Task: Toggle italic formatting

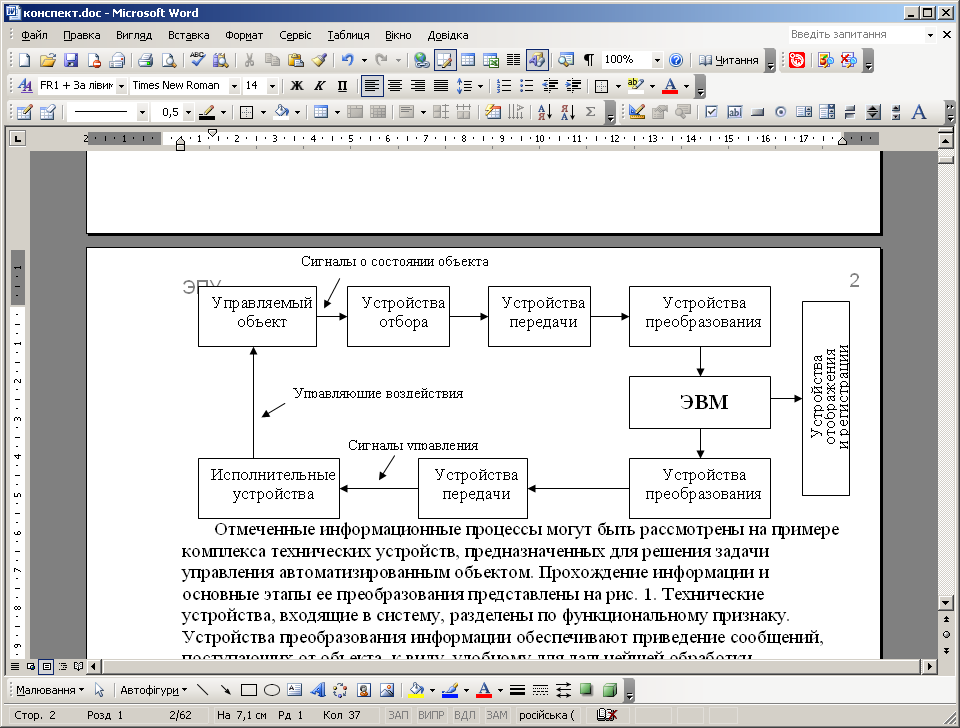Action: (x=320, y=86)
